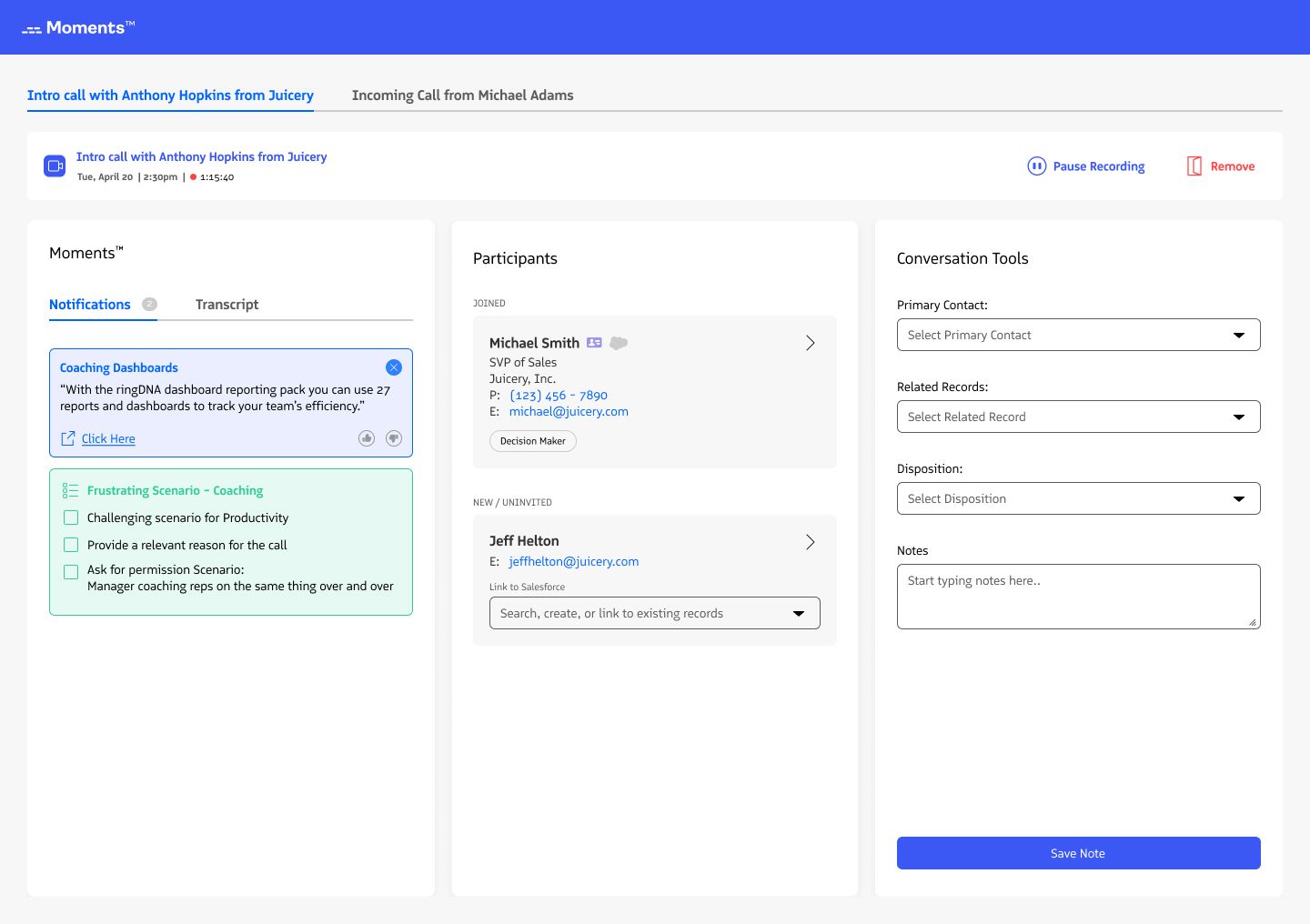Open Michael Smith's contact card badge icon
The image size is (1310, 924).
594,343
